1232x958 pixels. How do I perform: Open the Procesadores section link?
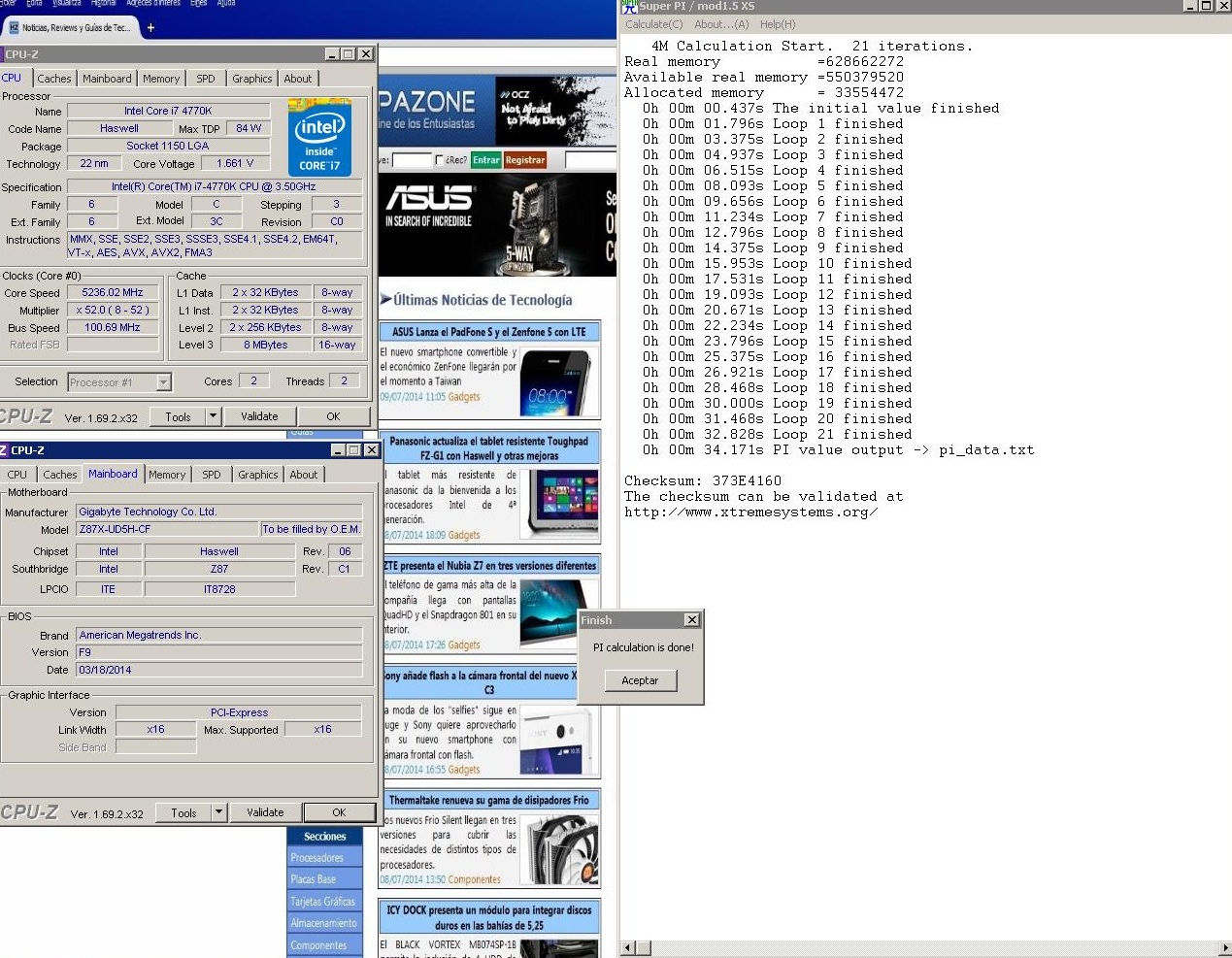tap(317, 858)
